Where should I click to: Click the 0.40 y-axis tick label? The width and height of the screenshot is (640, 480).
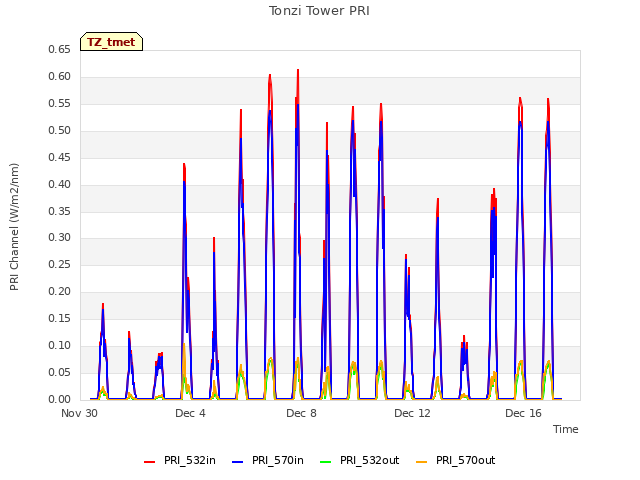(59, 184)
